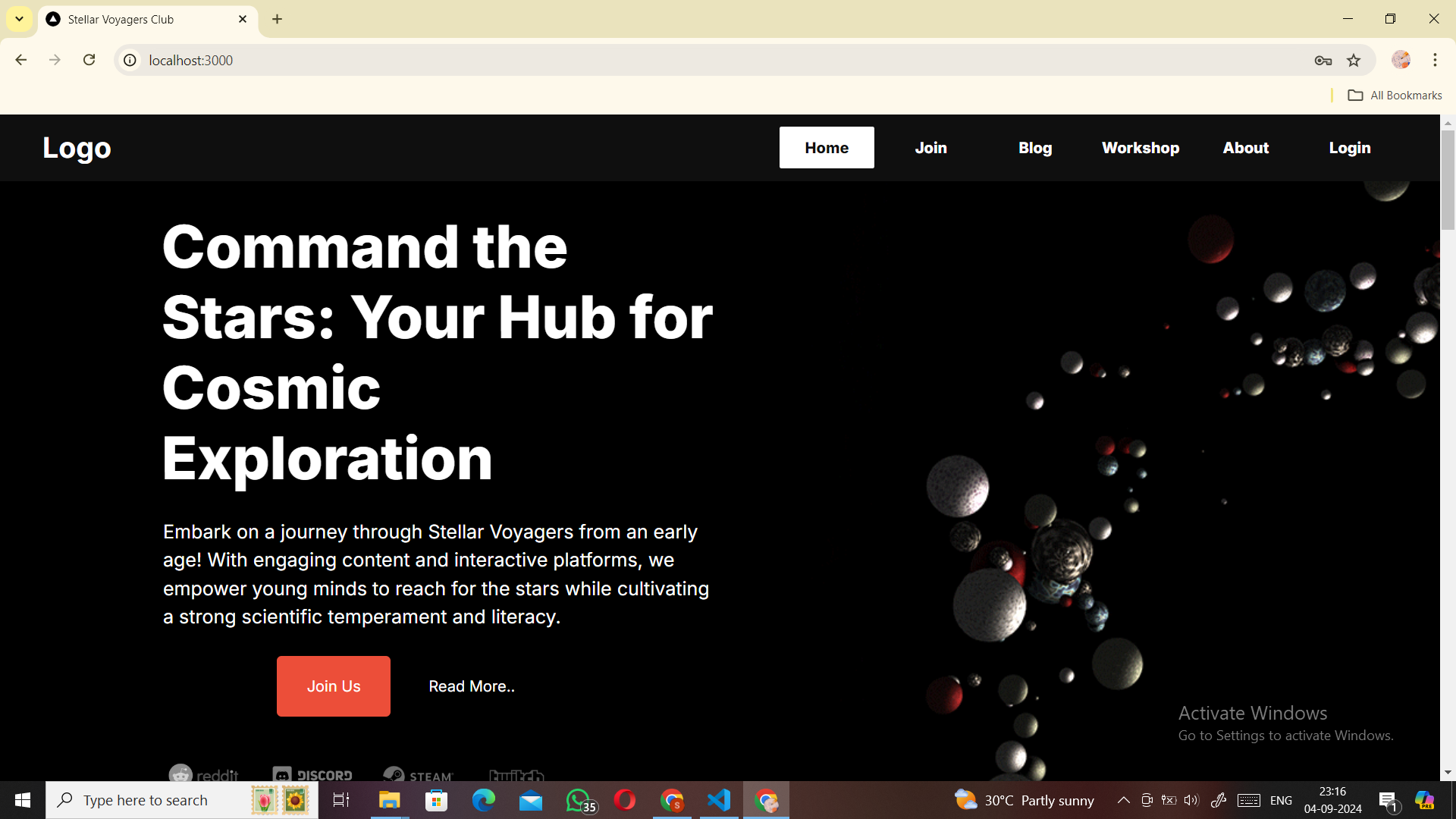Image resolution: width=1456 pixels, height=819 pixels.
Task: Click the localhost:3000 address bar
Action: [682, 60]
